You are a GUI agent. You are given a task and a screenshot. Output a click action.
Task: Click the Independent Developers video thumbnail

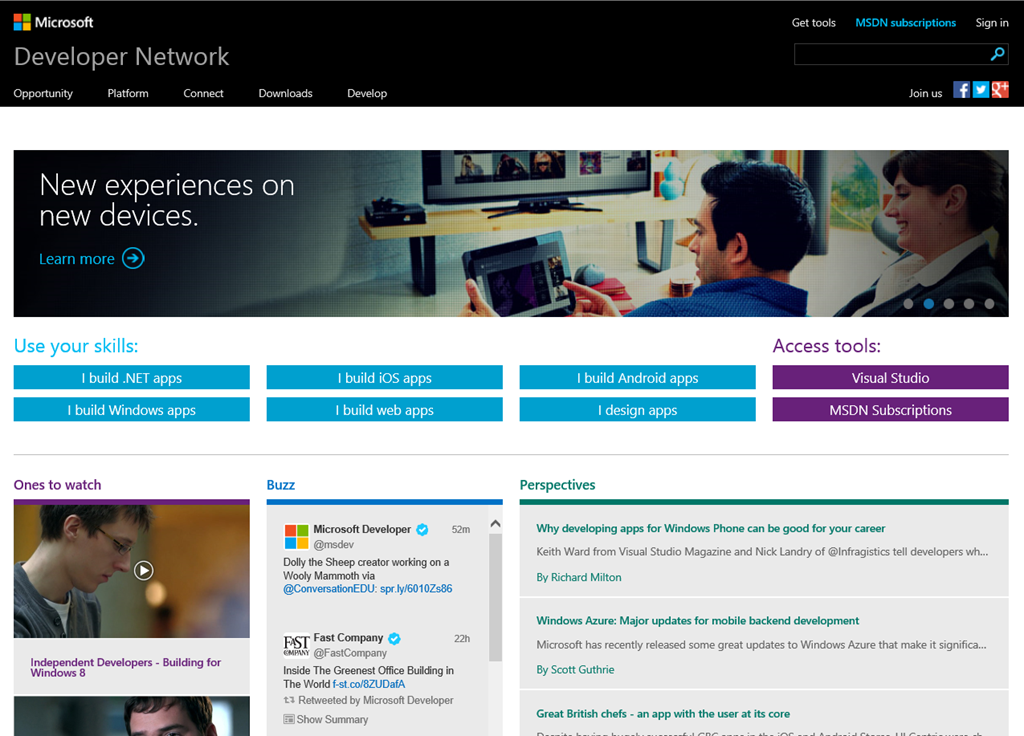click(x=132, y=571)
